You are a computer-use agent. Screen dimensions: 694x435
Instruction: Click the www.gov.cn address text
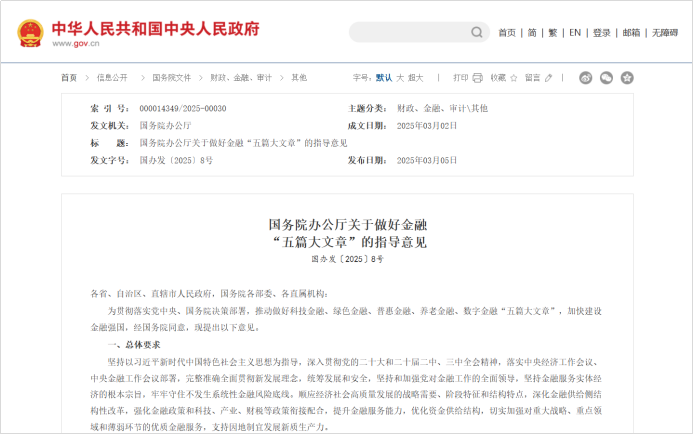tap(76, 43)
